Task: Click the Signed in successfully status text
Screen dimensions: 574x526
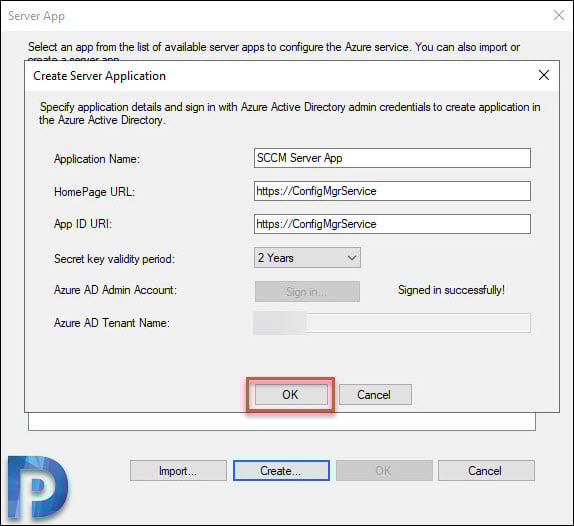Action: tap(451, 290)
